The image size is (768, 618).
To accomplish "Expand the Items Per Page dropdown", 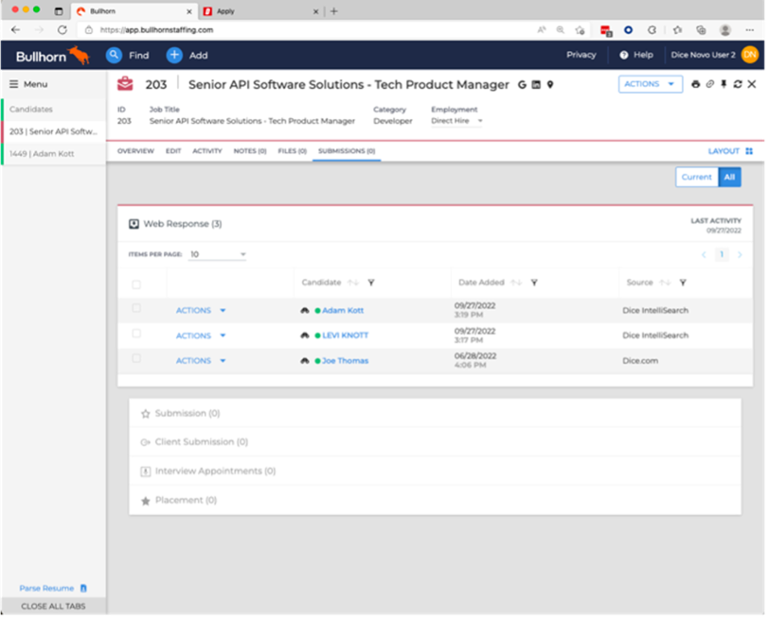I will tap(217, 255).
